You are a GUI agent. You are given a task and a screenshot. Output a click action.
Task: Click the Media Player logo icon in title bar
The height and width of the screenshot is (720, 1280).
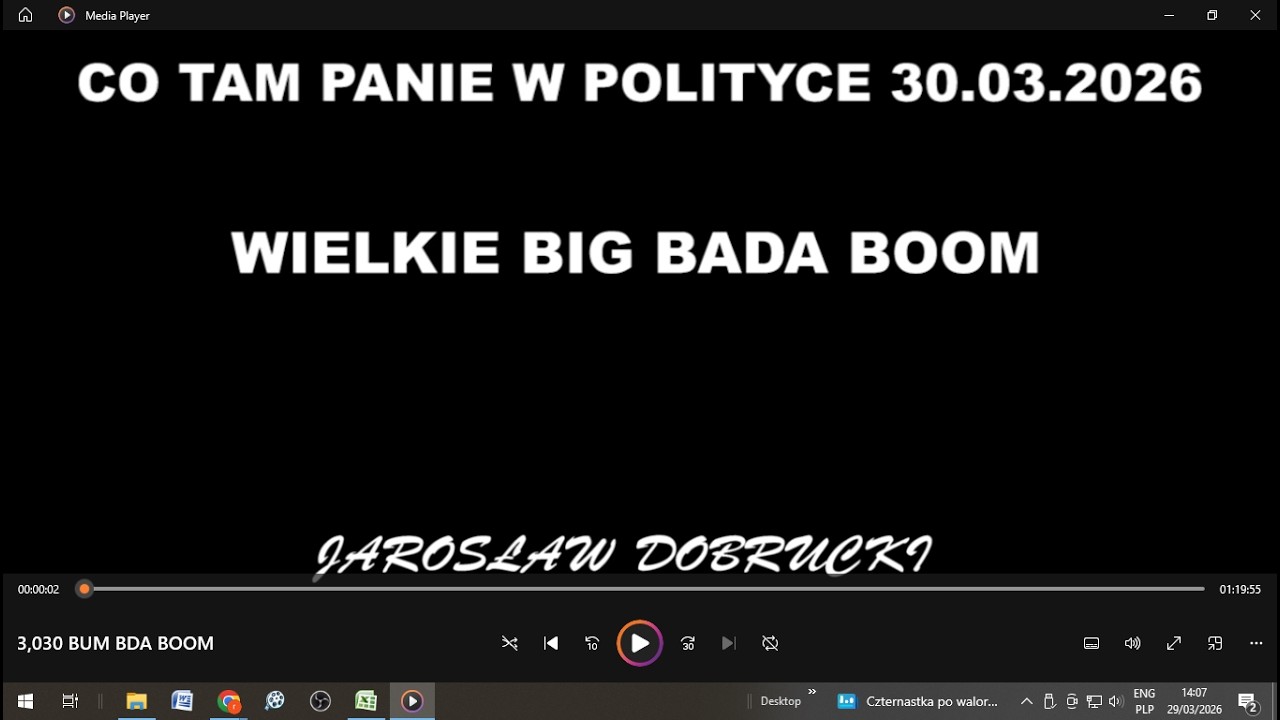[x=67, y=15]
